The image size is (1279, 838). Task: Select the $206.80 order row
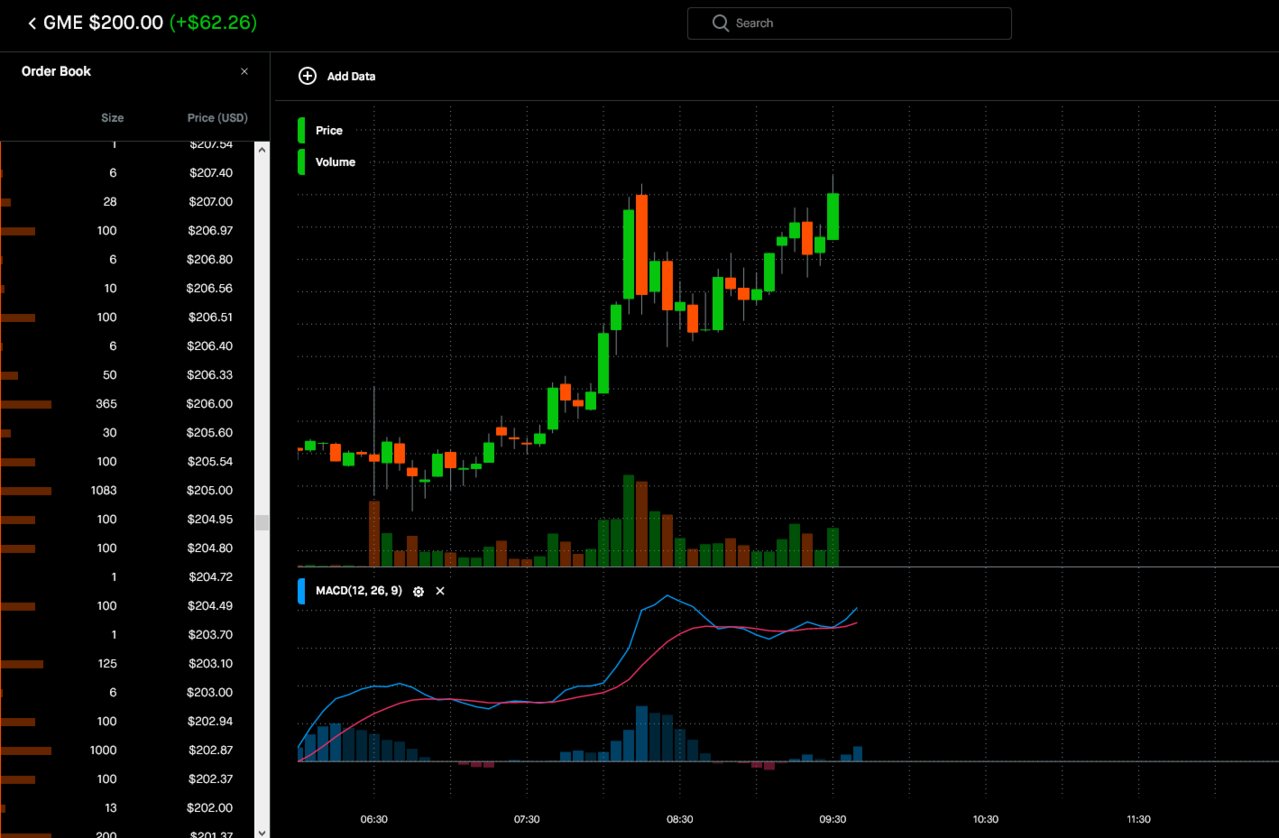pyautogui.click(x=127, y=260)
